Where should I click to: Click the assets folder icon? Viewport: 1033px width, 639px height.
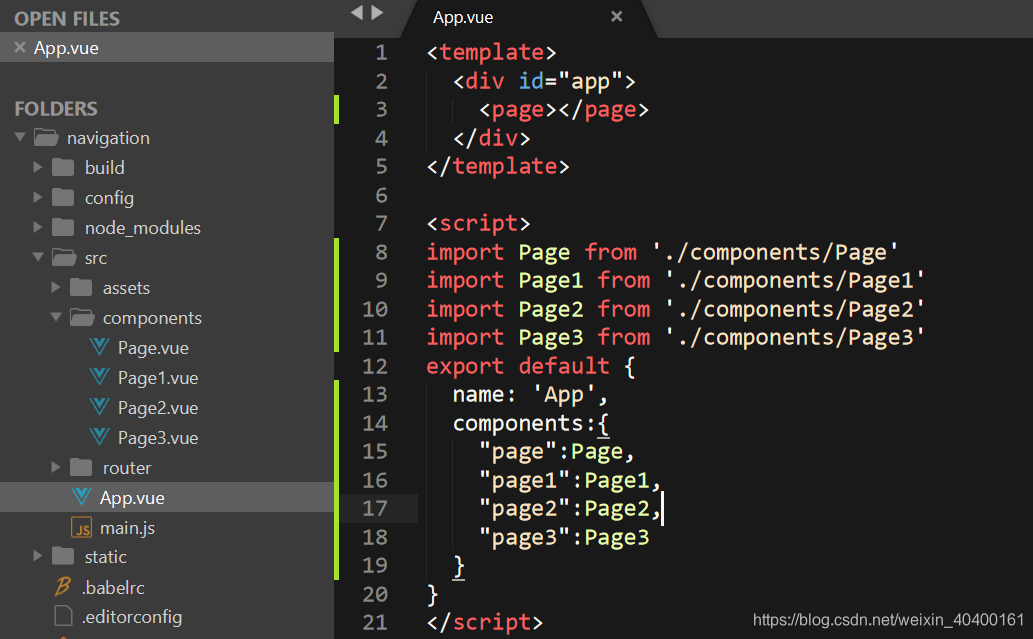tap(81, 287)
